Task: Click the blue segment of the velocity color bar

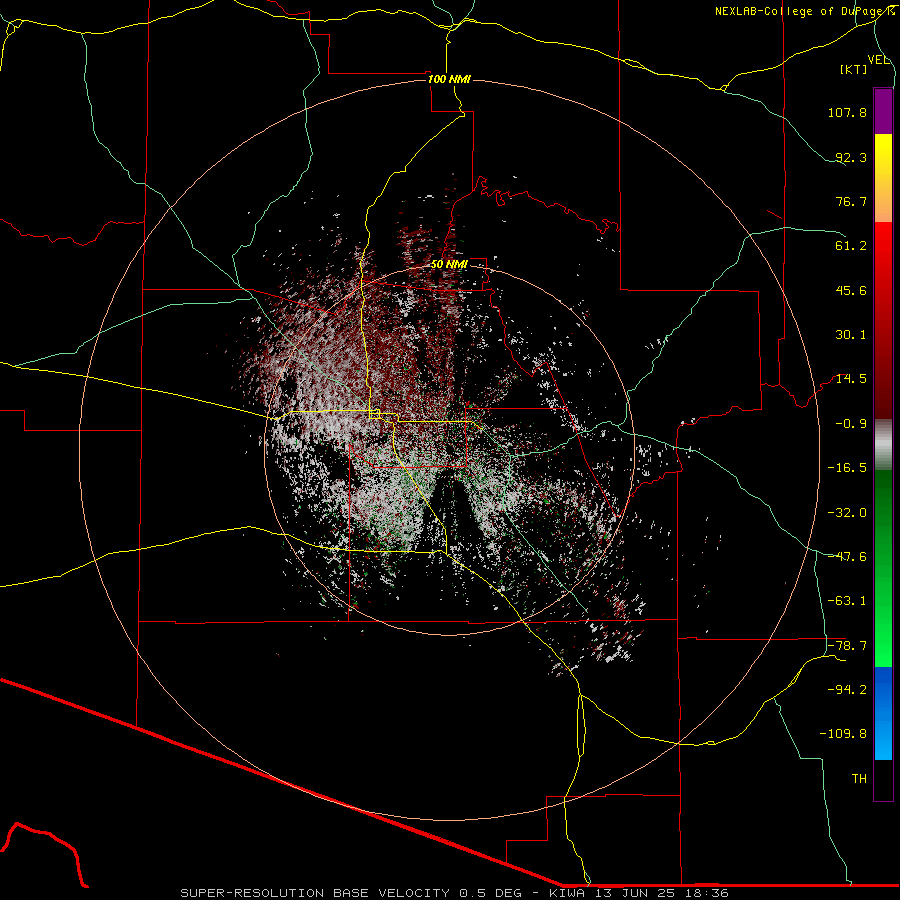Action: 883,713
